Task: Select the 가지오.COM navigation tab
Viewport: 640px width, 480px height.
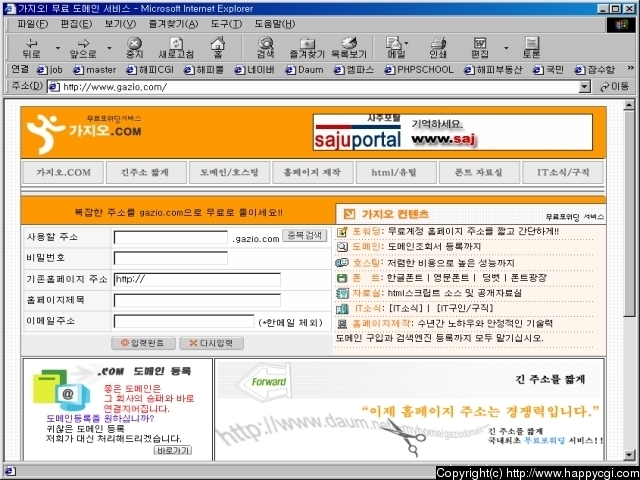Action: [x=63, y=172]
